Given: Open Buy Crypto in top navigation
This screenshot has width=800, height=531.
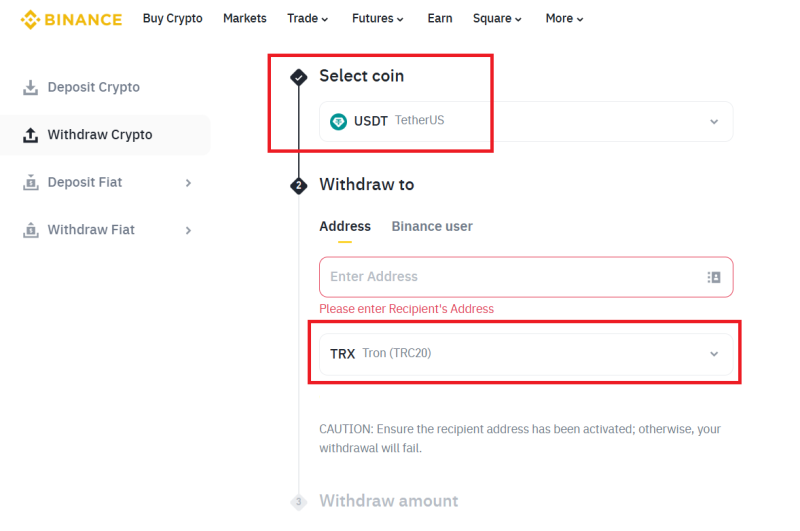Looking at the screenshot, I should [x=172, y=18].
